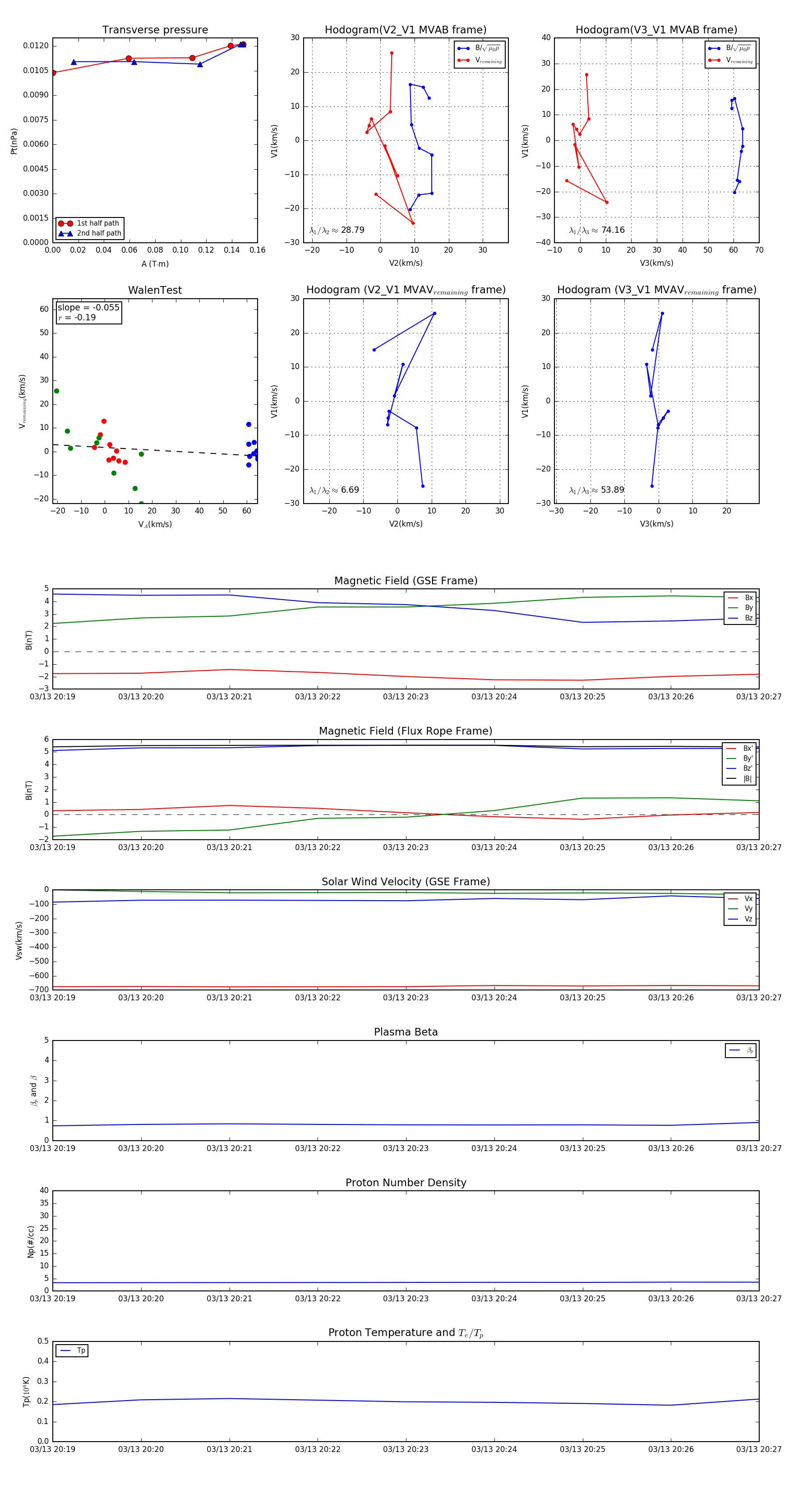Screen dimensions: 812x1489
Task: Click the '1st half path' legend entry
Action: click(90, 223)
